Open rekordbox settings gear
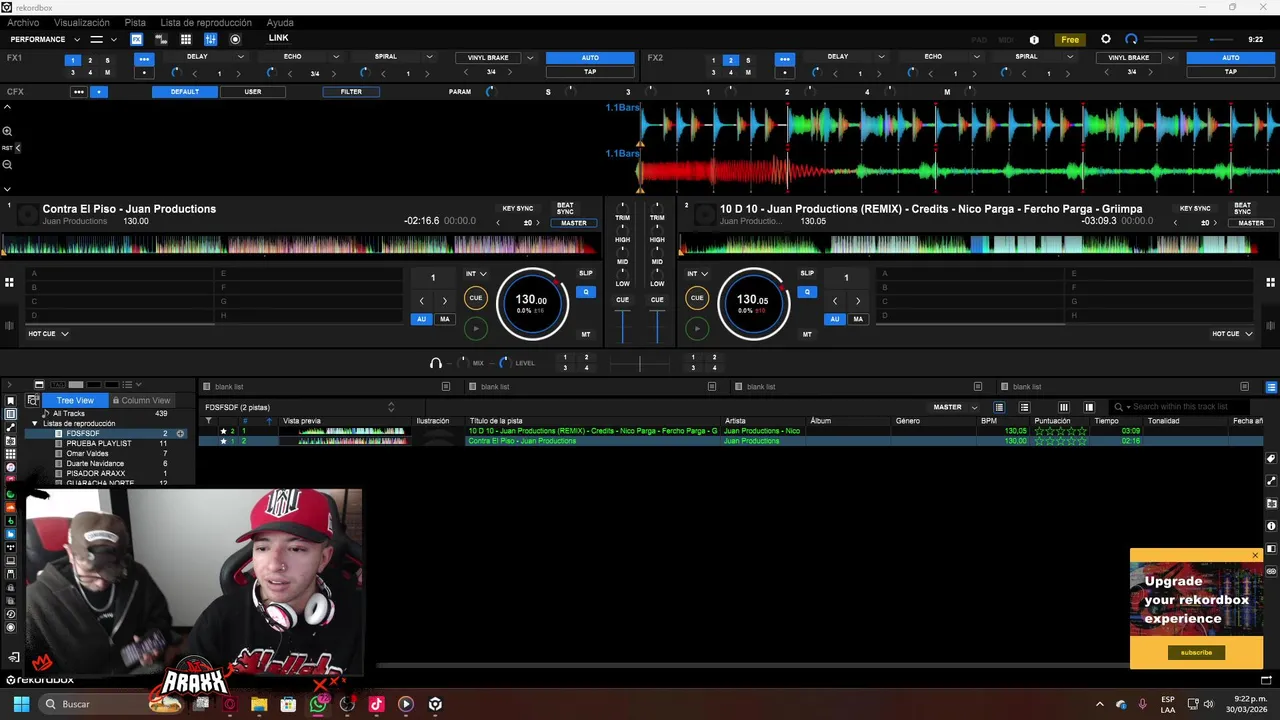The image size is (1280, 720). [1105, 39]
